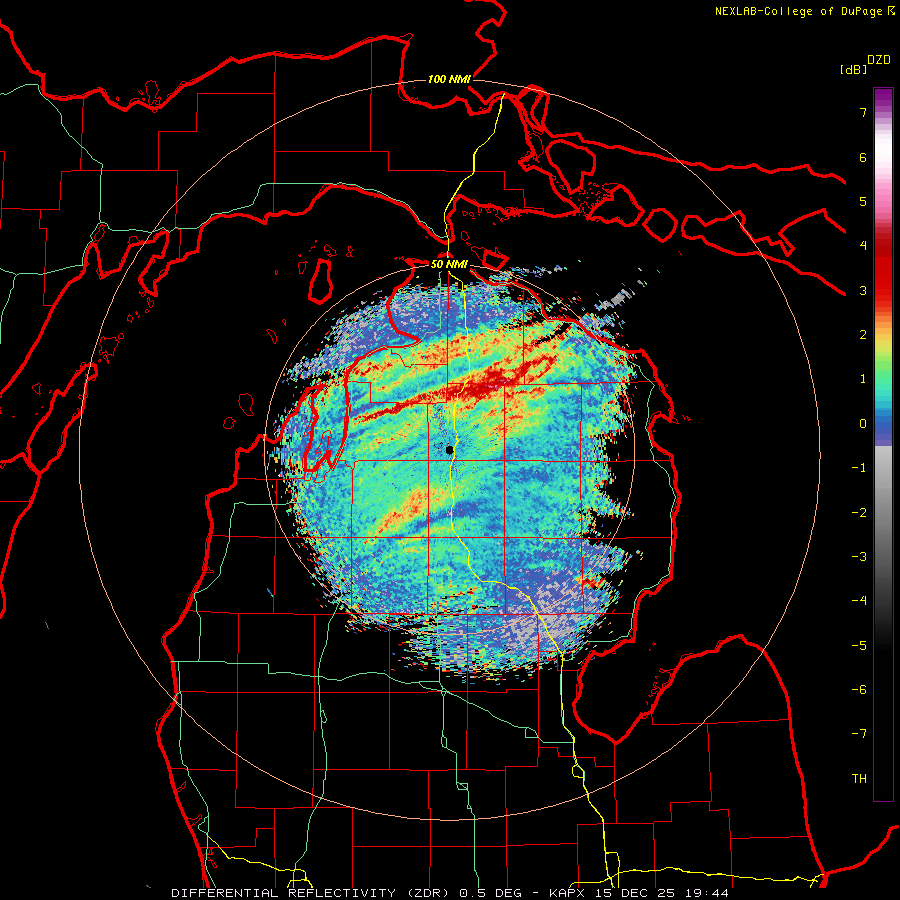The image size is (900, 900).
Task: Click the 19:44 timestamp in caption
Action: pos(705,893)
